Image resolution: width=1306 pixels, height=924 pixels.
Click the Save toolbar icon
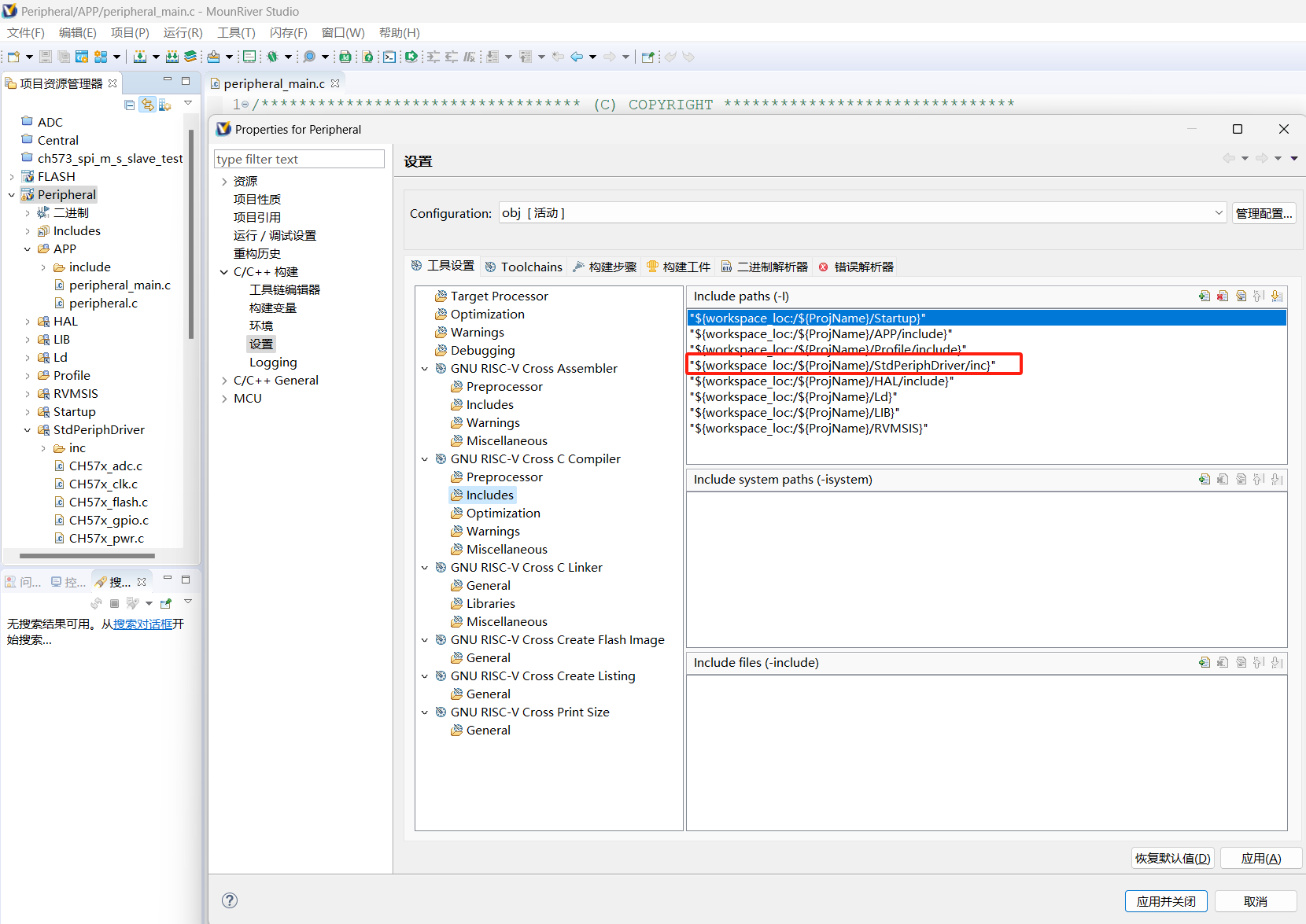[46, 57]
